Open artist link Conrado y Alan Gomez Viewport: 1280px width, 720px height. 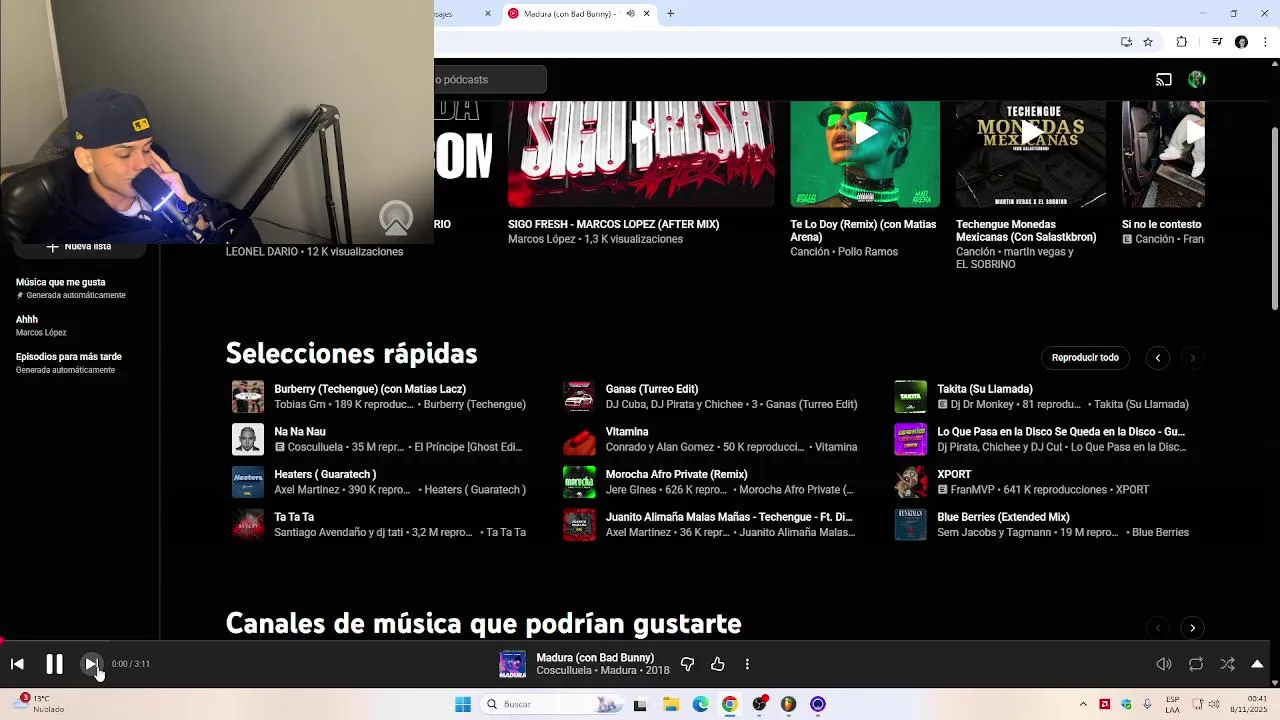[x=660, y=447]
